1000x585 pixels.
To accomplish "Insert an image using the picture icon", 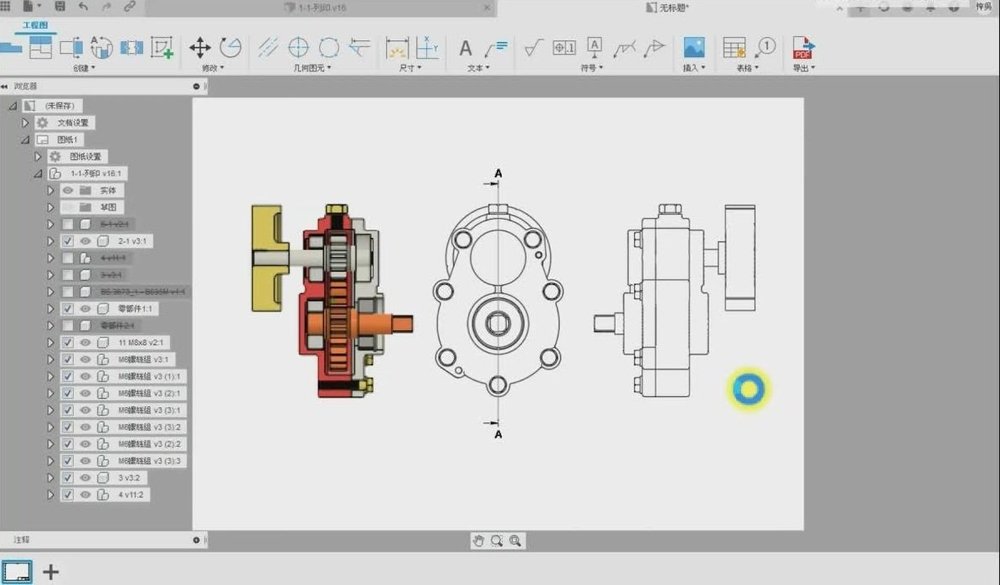I will (x=694, y=47).
